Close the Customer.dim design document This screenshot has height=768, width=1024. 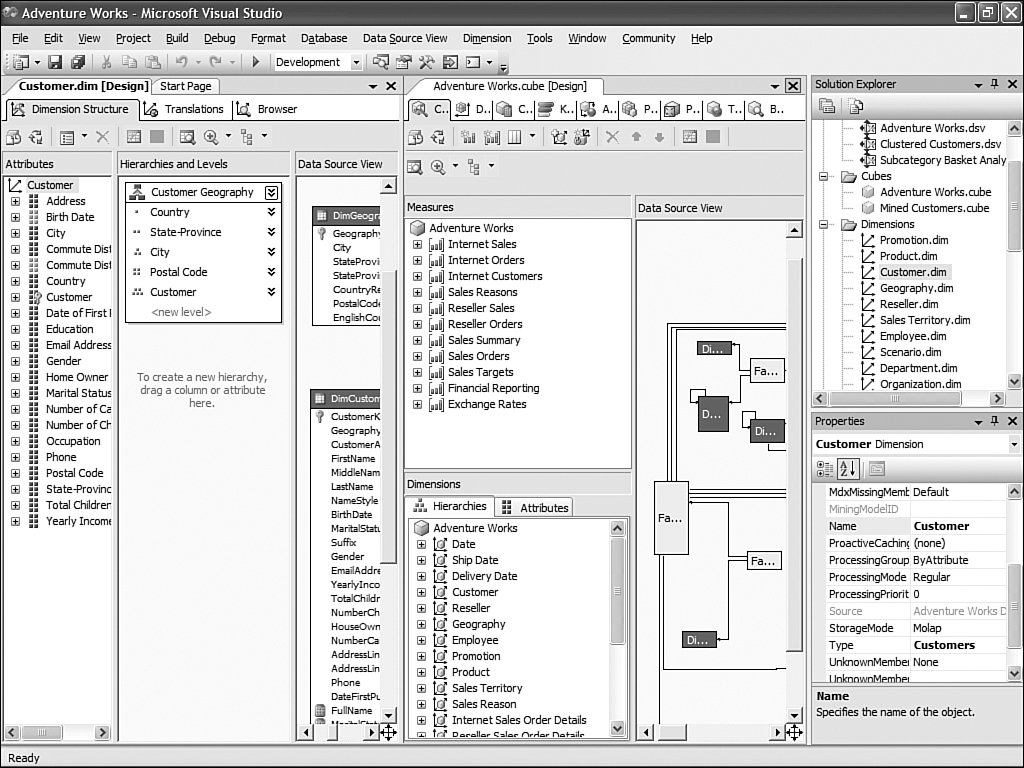391,86
